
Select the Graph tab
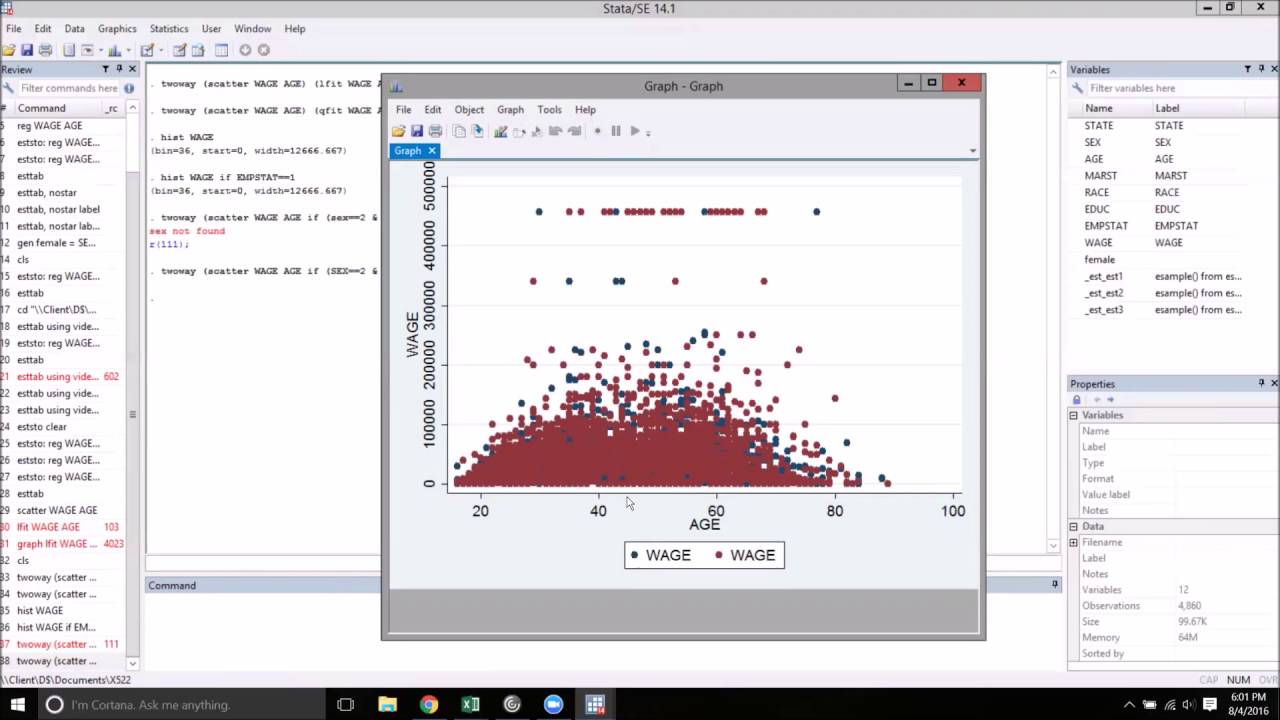[x=407, y=151]
